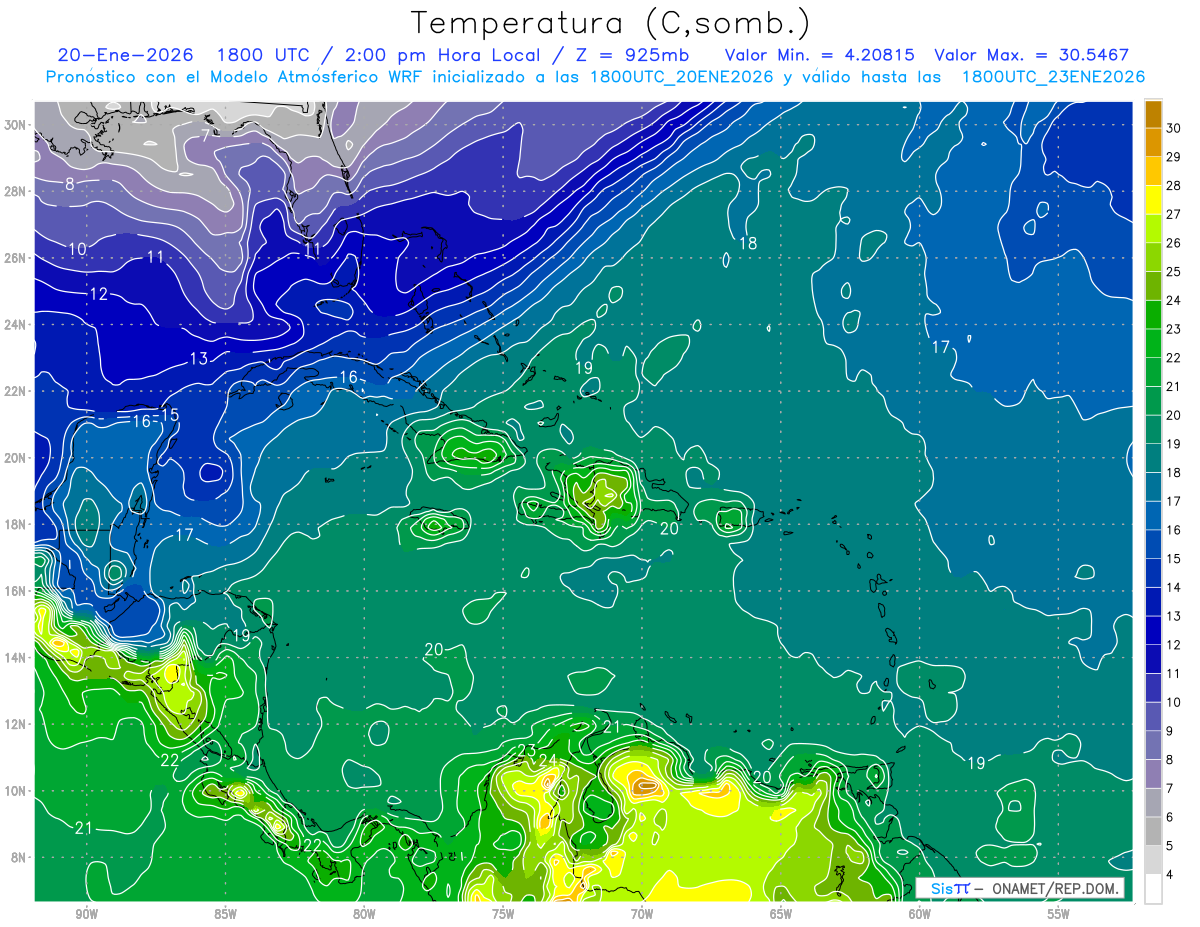Screen dimensions: 1200x927
Task: Click the "10N" latitude axis label
Action: pos(16,790)
